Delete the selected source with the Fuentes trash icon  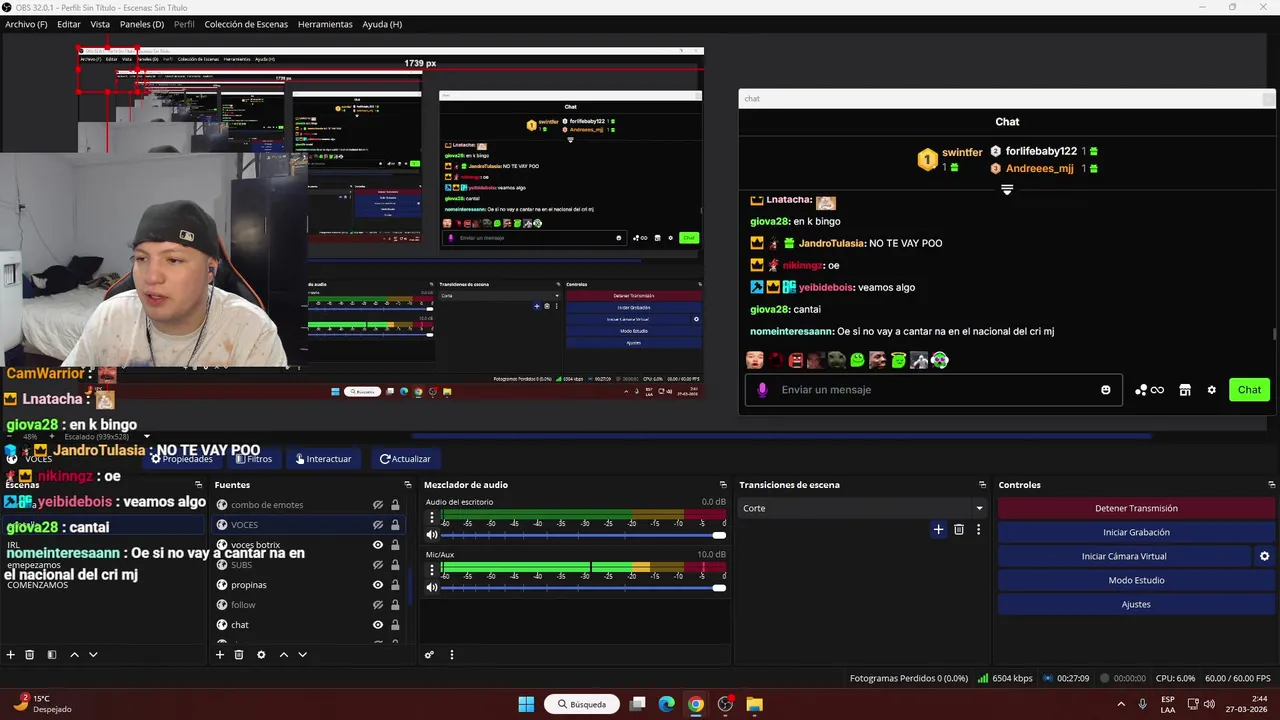(239, 655)
